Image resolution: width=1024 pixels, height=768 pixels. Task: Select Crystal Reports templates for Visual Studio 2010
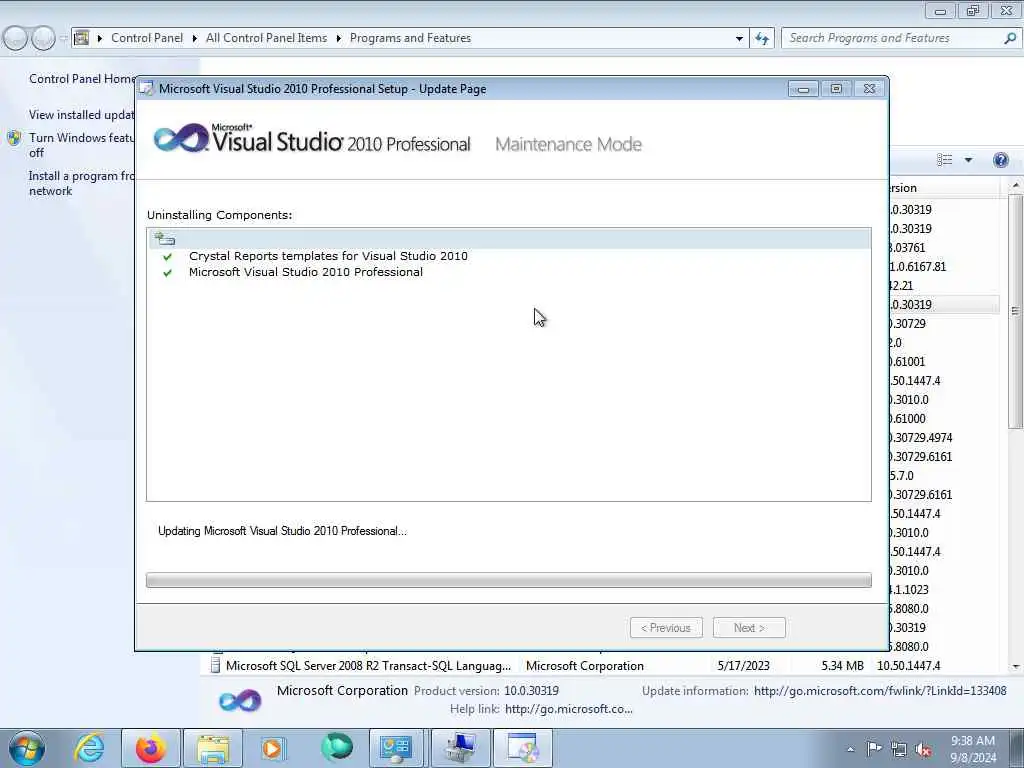point(328,256)
